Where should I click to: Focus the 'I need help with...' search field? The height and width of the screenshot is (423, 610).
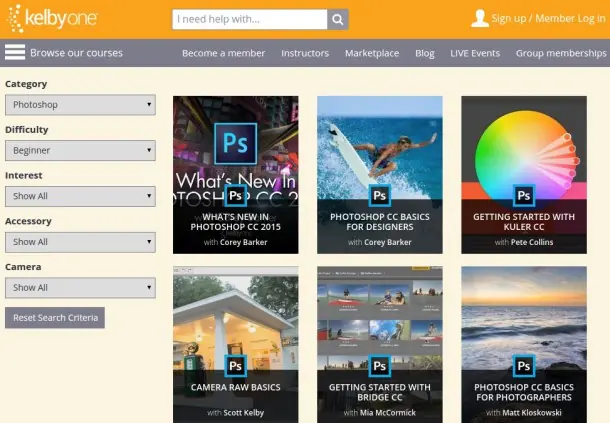(x=250, y=19)
